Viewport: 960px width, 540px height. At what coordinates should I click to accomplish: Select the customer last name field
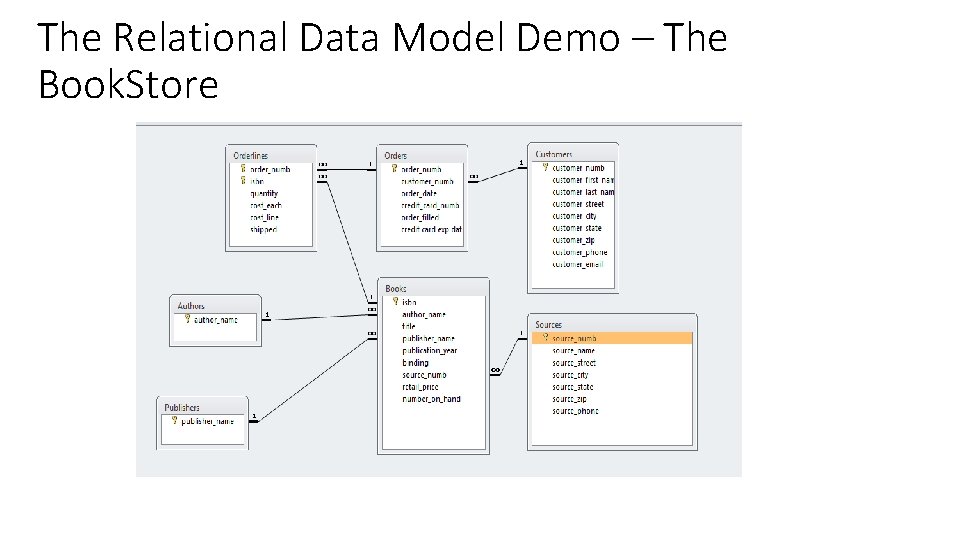pos(583,192)
